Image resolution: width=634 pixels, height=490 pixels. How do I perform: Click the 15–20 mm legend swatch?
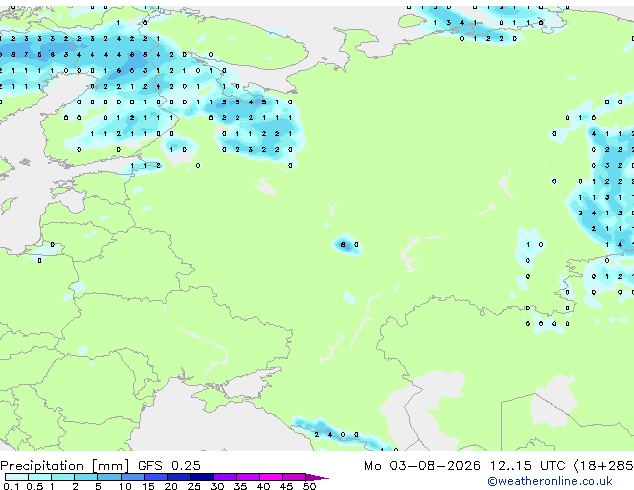tap(155, 477)
